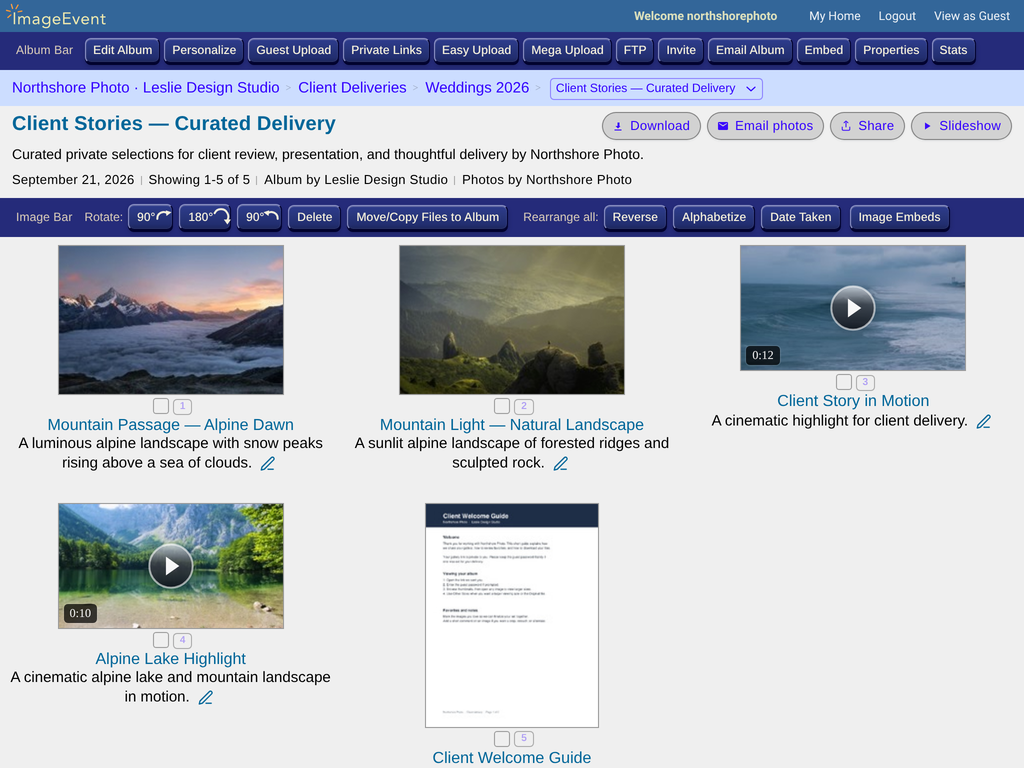Choose Mega Upload
This screenshot has height=768, width=1024.
pyautogui.click(x=567, y=50)
